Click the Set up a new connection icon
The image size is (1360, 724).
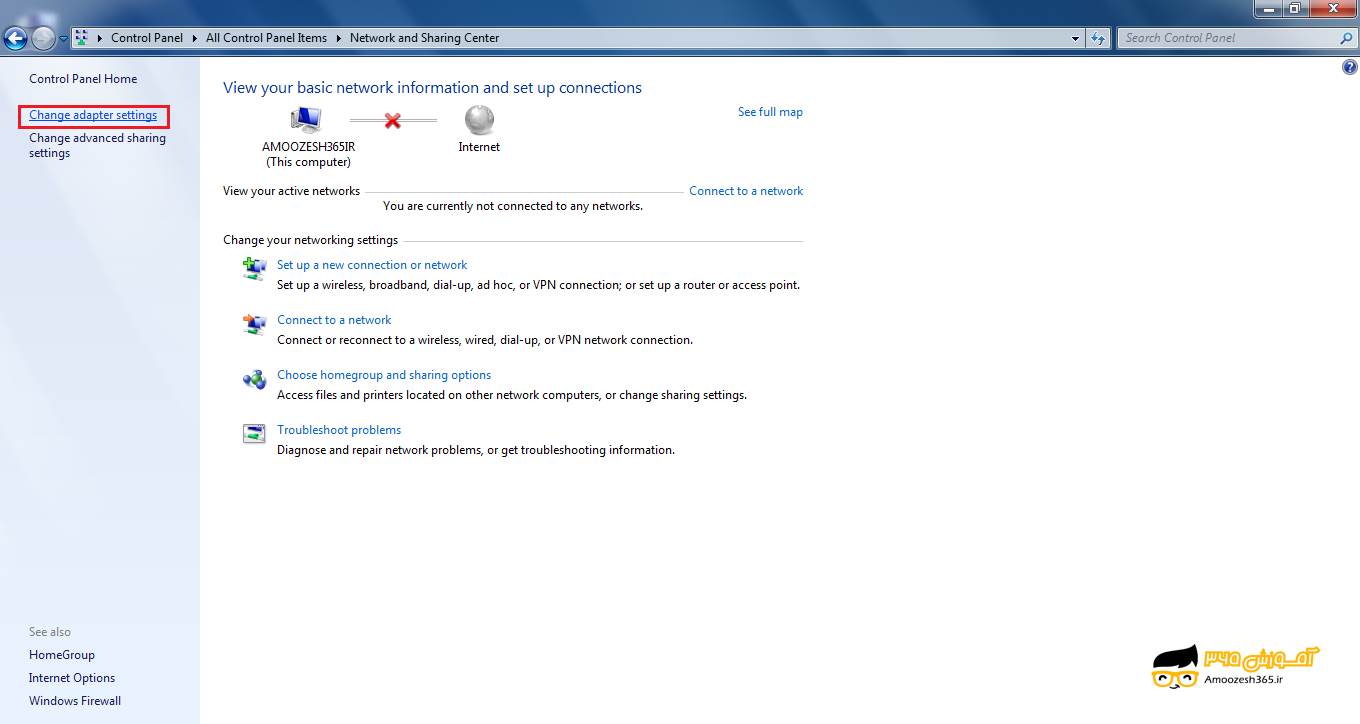255,268
